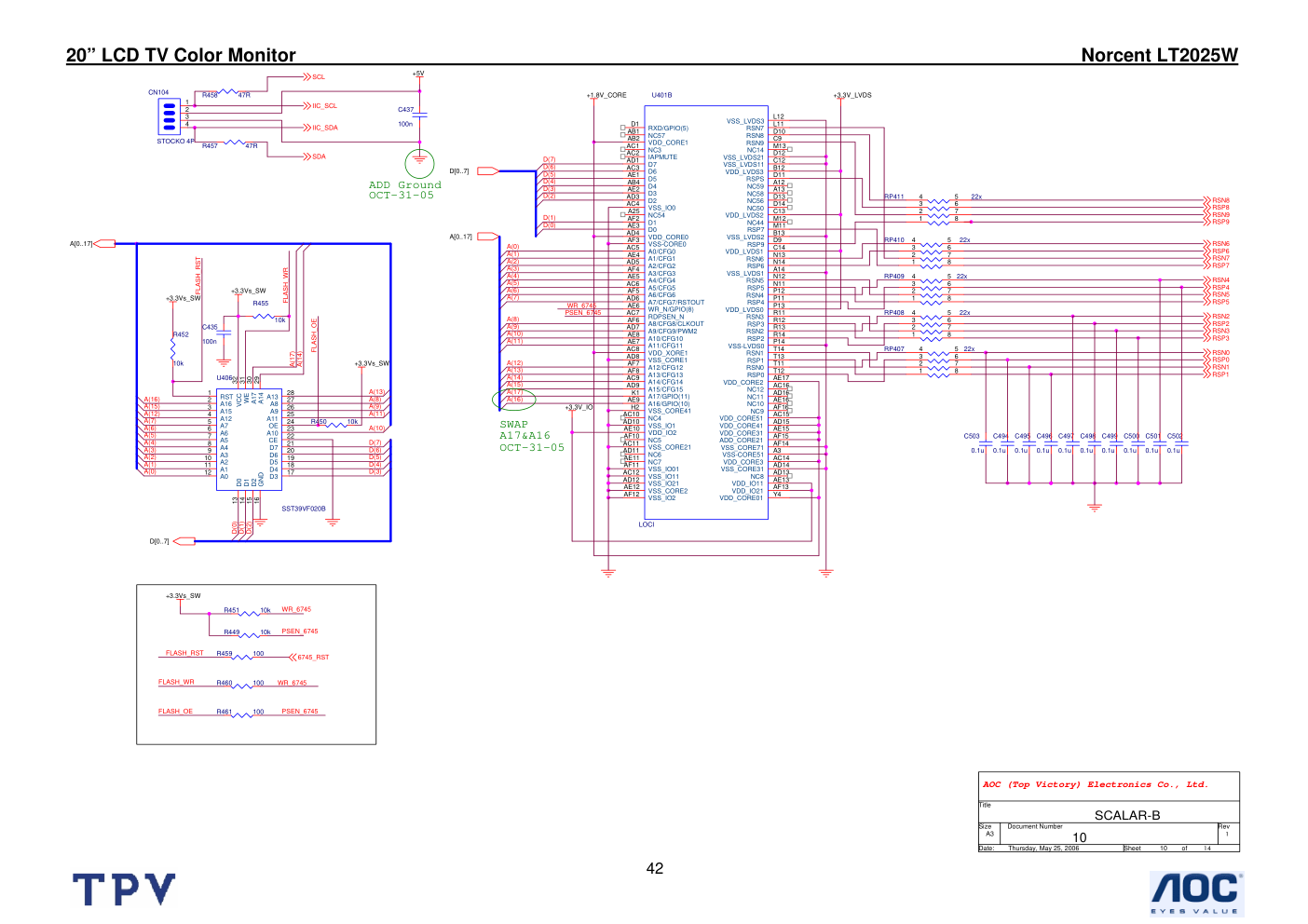This screenshot has height=924, width=1308.
Task: Click the "20" LCD TV Color Monitor" heading
Action: tap(181, 55)
